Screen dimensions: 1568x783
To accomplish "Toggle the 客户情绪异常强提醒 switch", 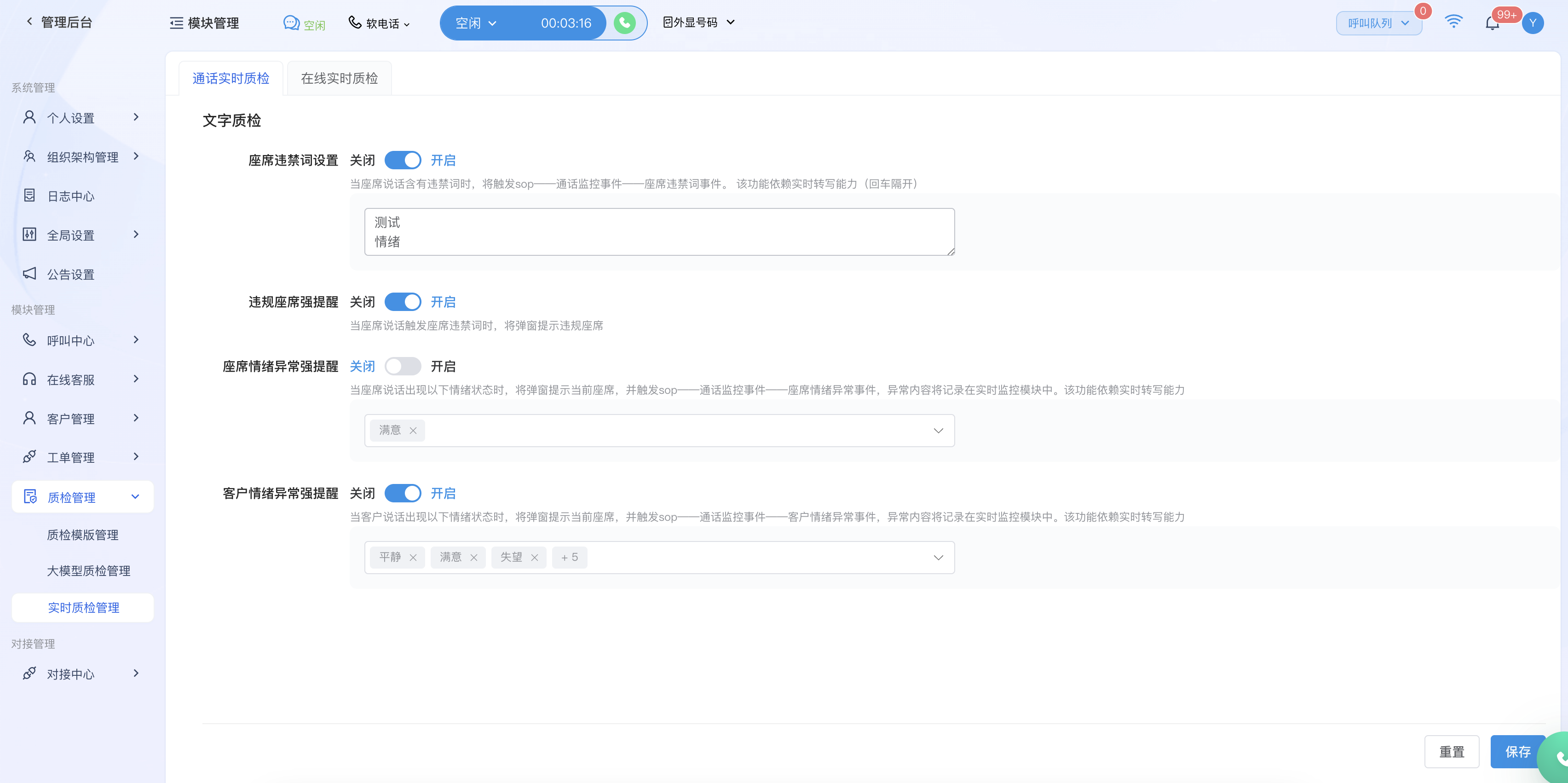I will pyautogui.click(x=403, y=493).
